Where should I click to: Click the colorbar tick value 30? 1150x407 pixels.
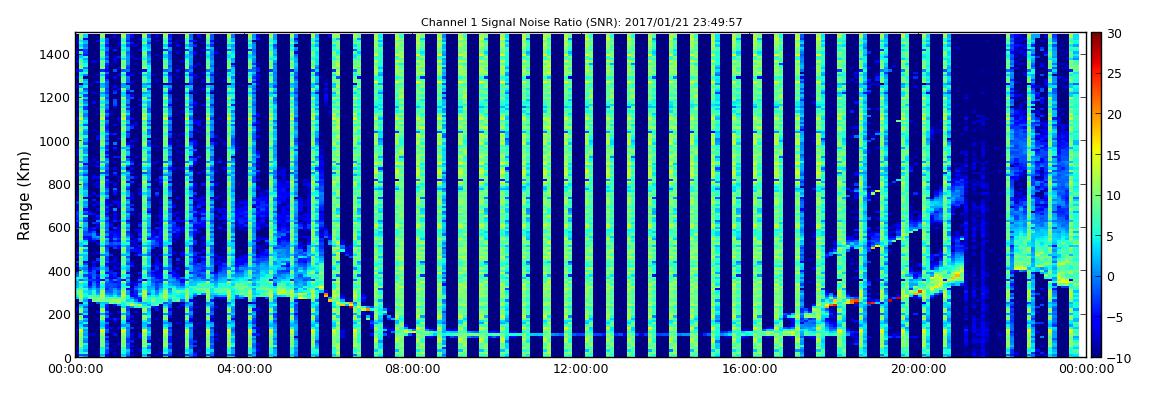point(1114,33)
